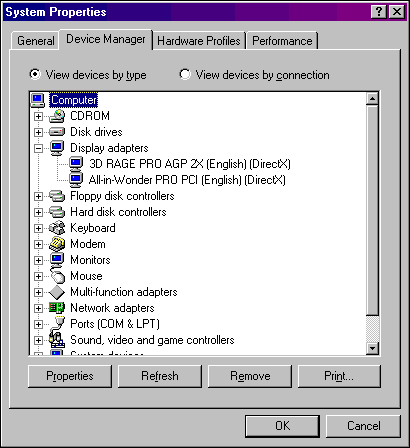Click the Keyboard device icon

[57, 228]
